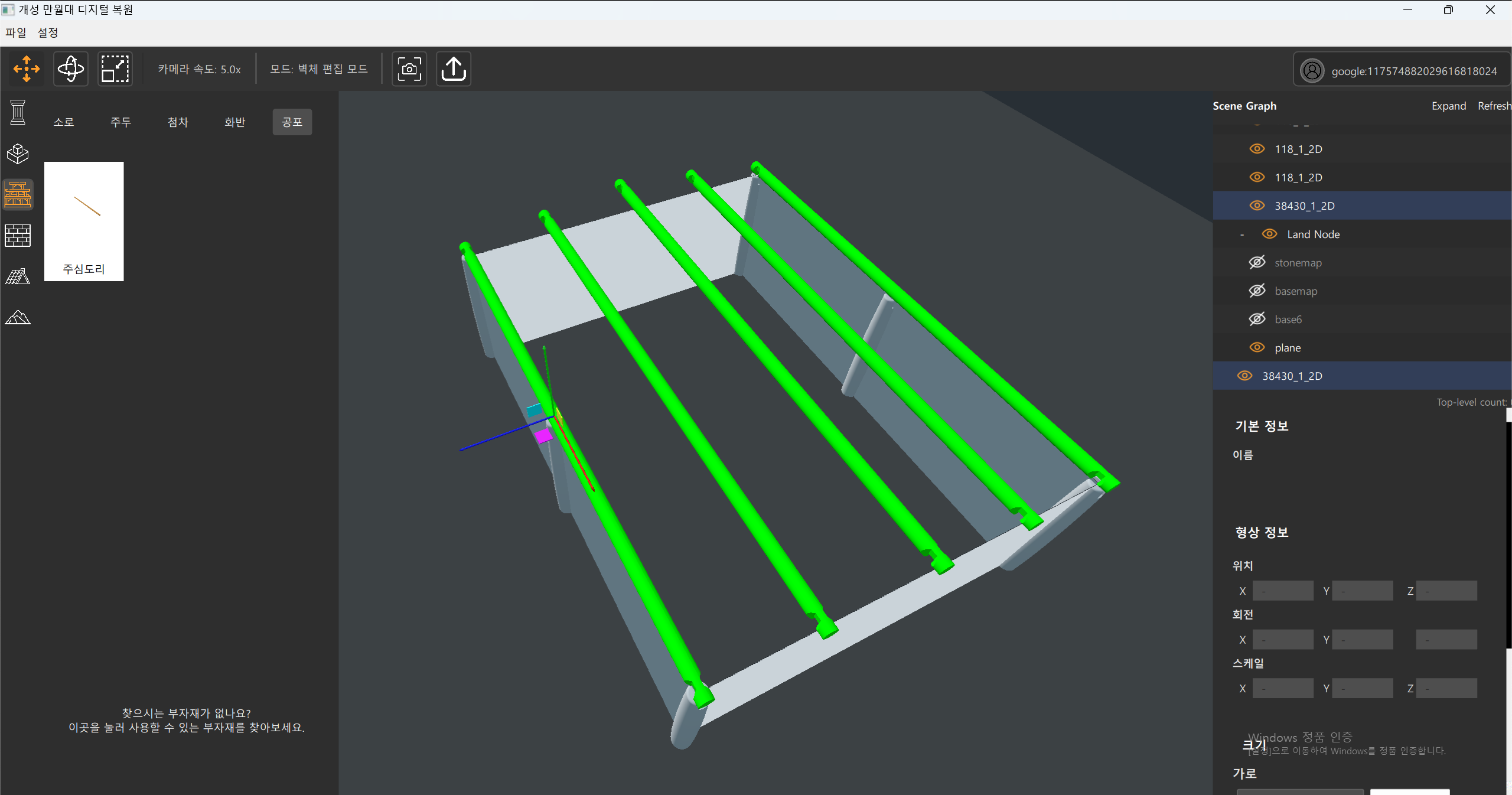Toggle visibility of basemap layer
The width and height of the screenshot is (1512, 795).
[1257, 291]
